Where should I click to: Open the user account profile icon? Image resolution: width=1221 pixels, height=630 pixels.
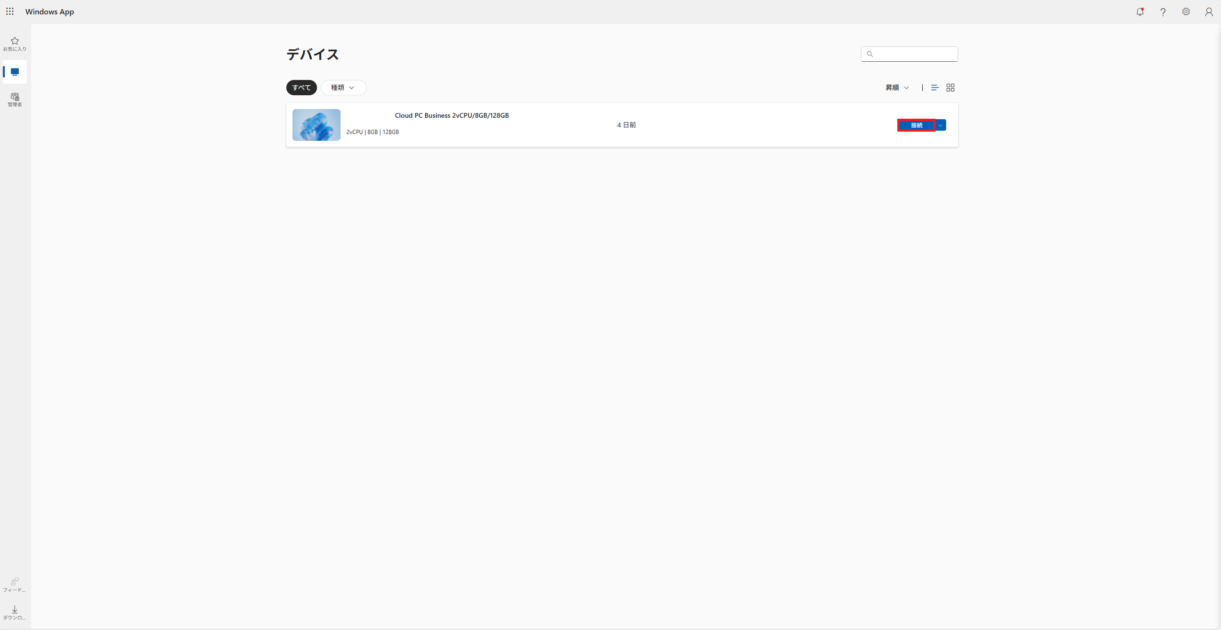(1209, 12)
